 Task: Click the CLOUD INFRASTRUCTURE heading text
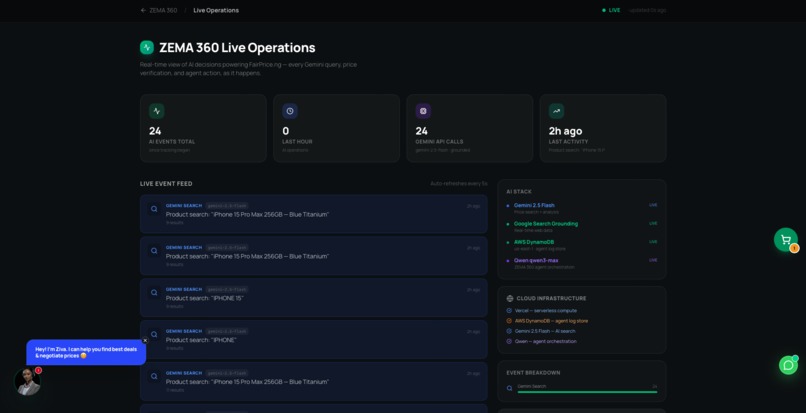pos(552,298)
